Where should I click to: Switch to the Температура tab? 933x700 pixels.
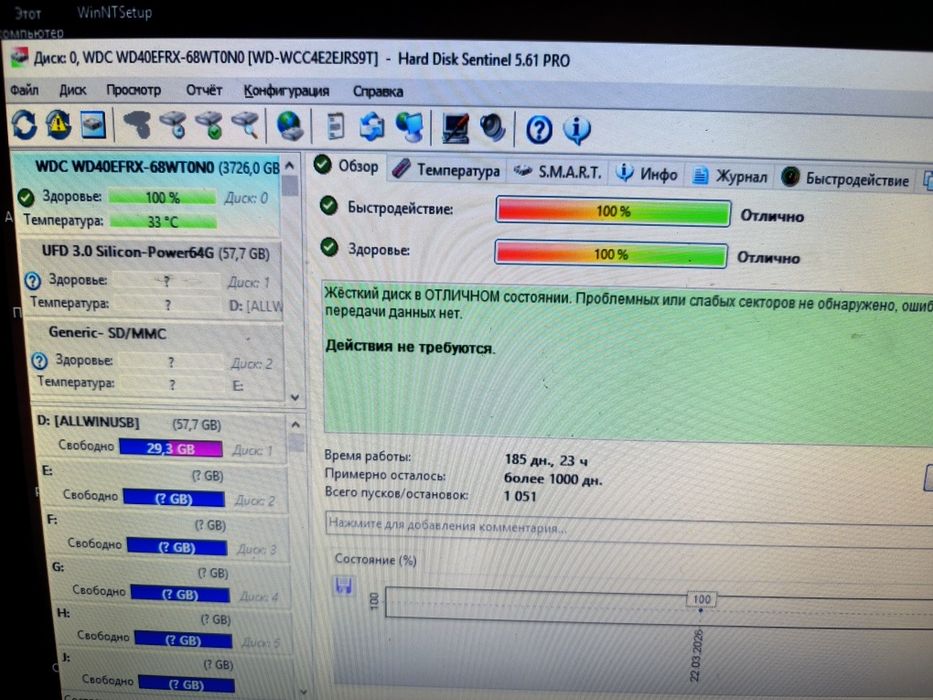[446, 170]
